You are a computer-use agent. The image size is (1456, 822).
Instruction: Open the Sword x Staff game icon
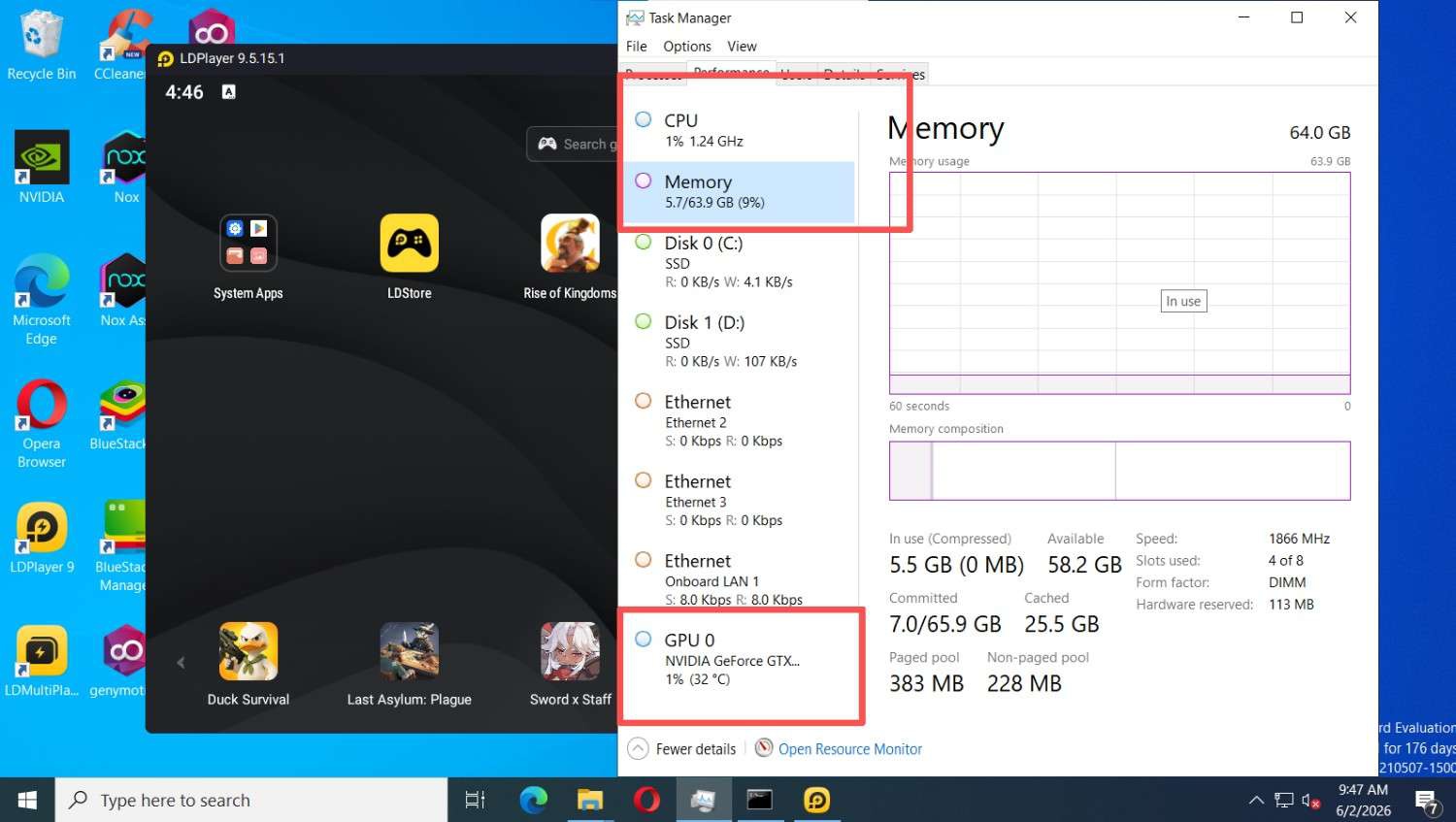[570, 651]
